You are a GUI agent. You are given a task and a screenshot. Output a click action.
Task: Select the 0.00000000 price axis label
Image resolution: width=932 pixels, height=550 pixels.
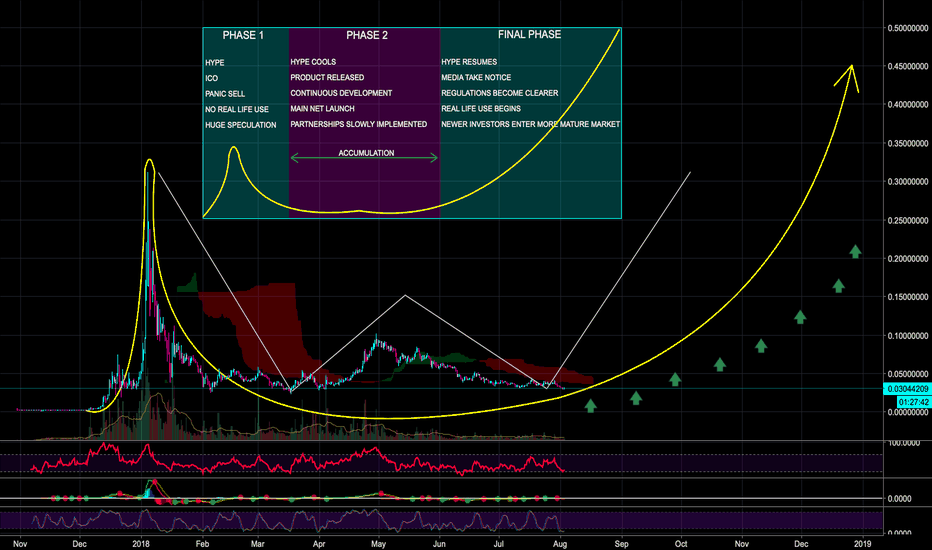(x=908, y=412)
